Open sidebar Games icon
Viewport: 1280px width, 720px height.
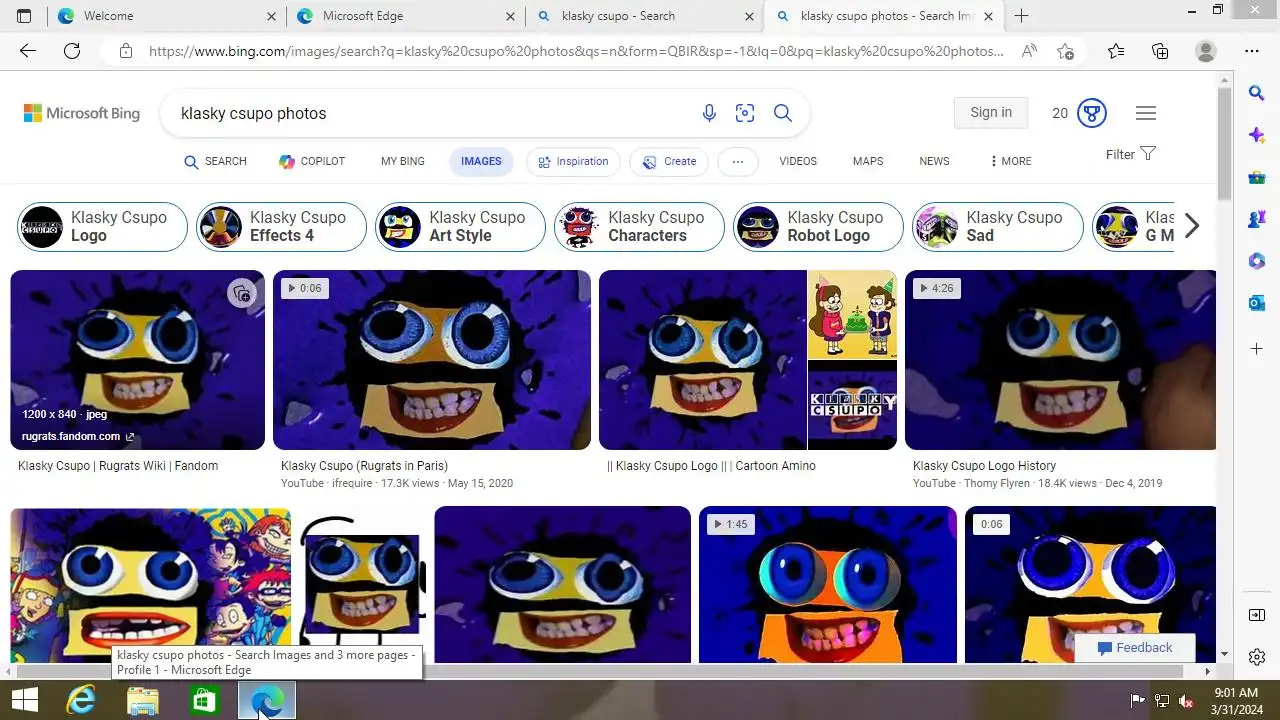[x=1257, y=219]
